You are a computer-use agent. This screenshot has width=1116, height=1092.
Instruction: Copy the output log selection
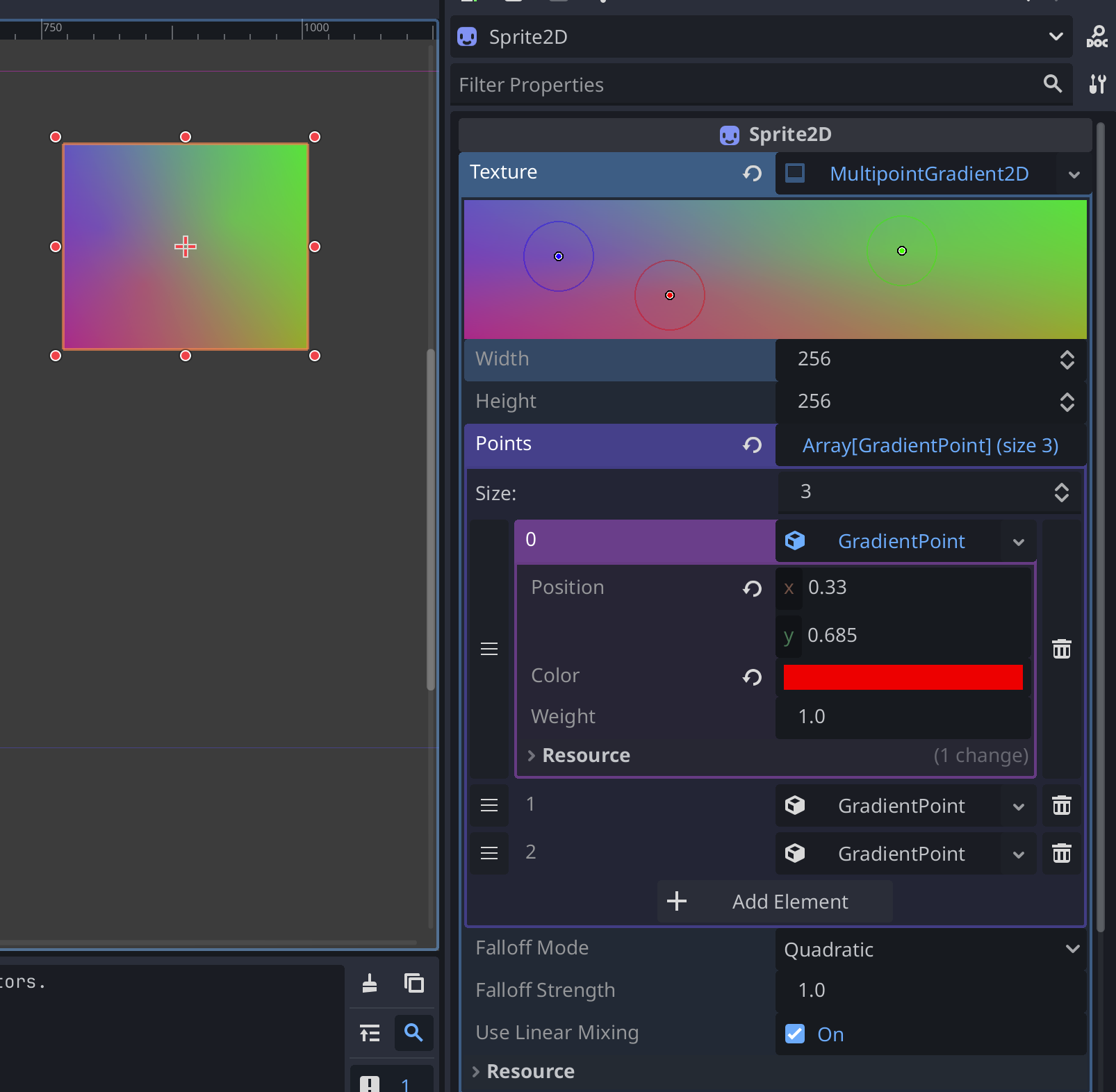(414, 983)
